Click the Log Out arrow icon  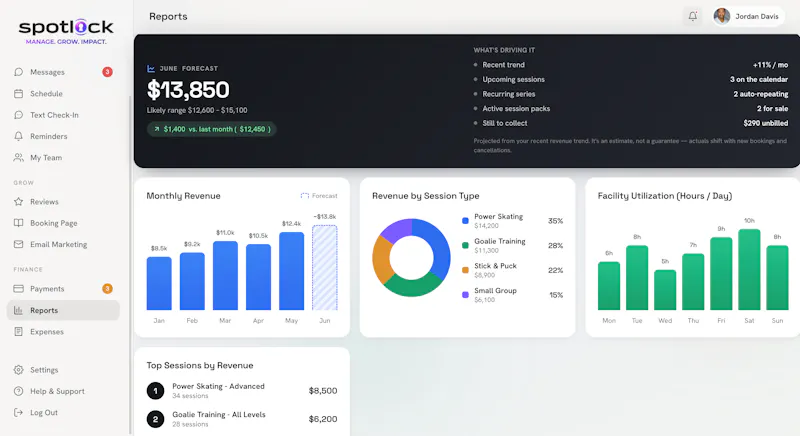pyautogui.click(x=18, y=413)
